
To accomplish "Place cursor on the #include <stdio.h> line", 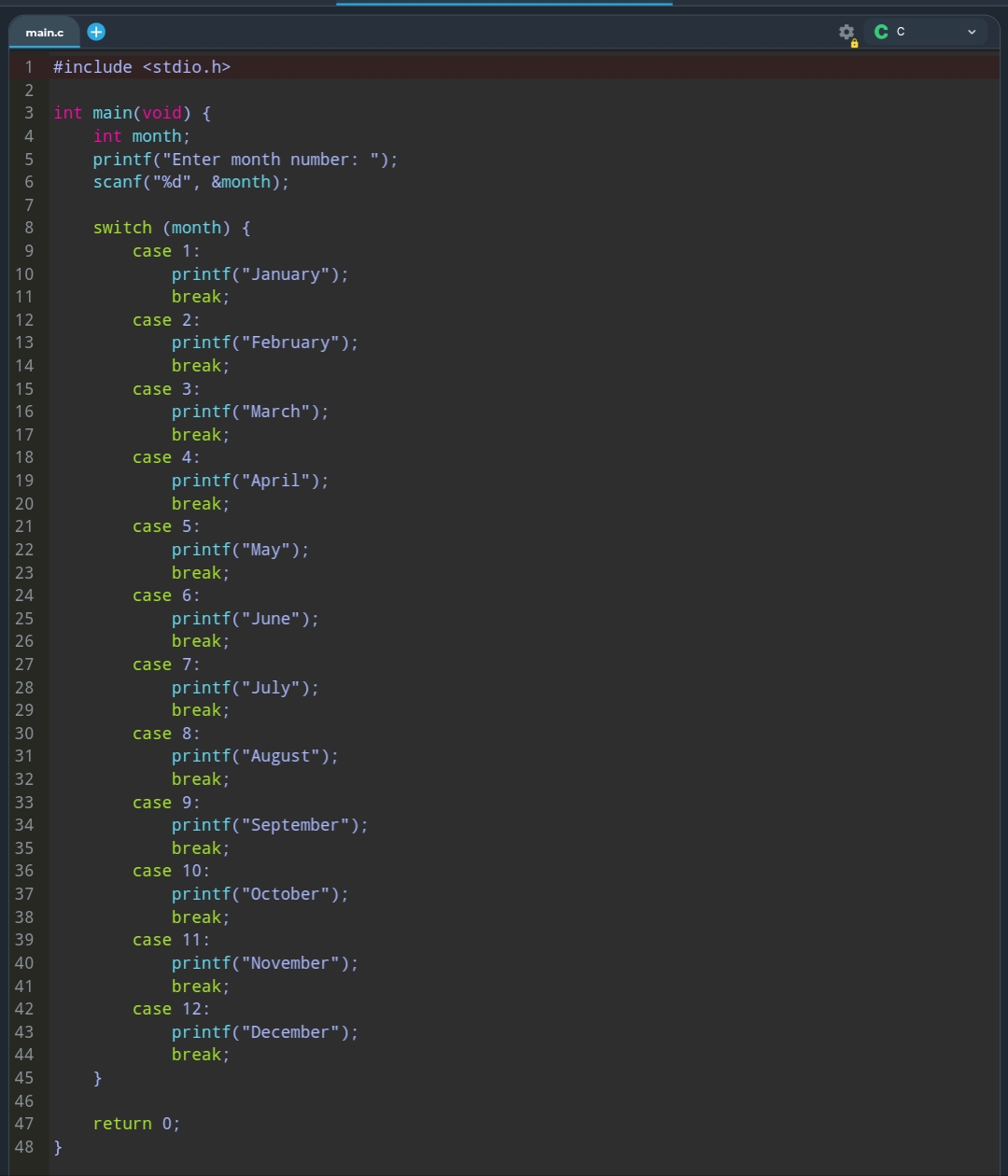I will (x=142, y=67).
